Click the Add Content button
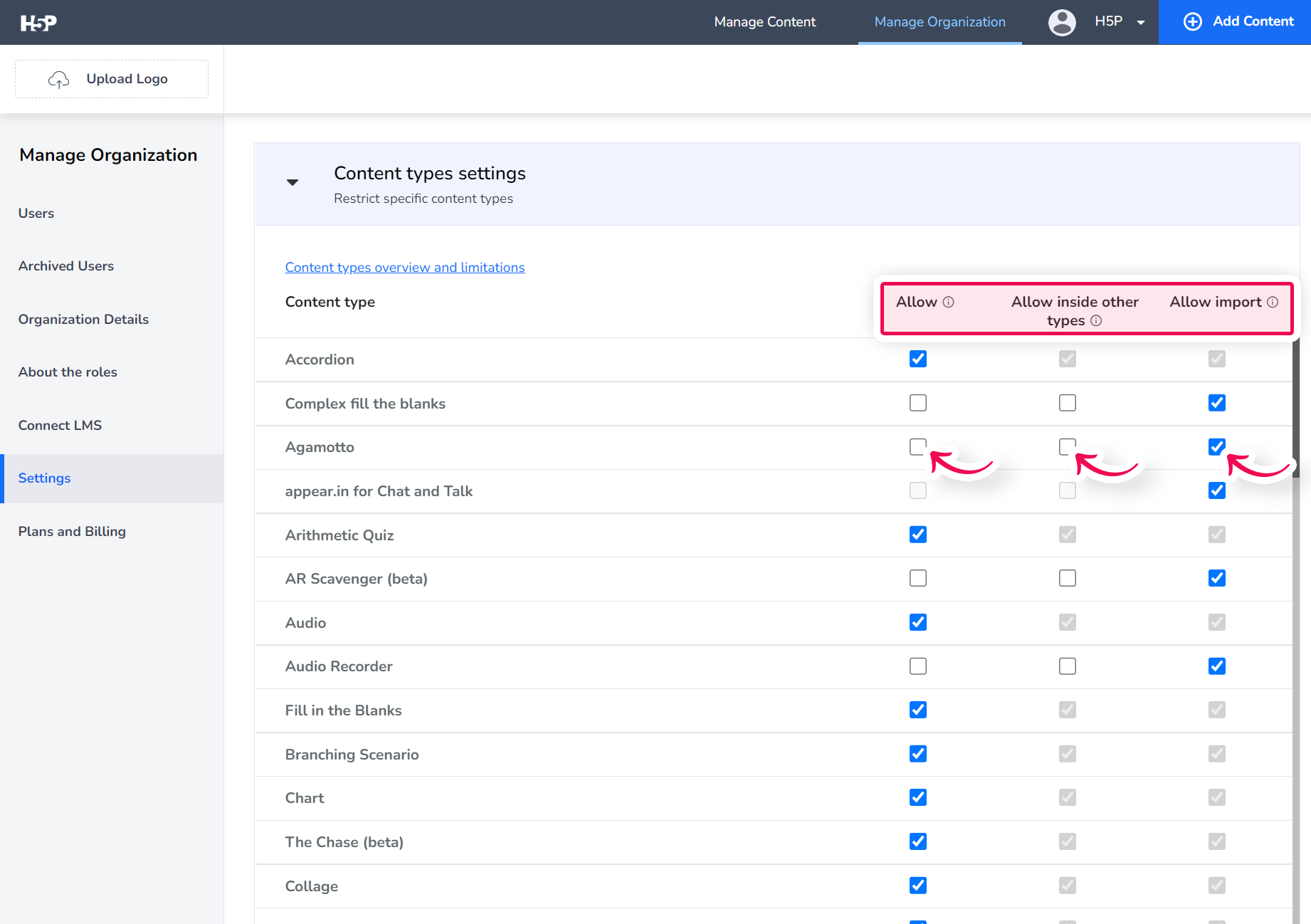This screenshot has height=924, width=1311. [x=1235, y=22]
